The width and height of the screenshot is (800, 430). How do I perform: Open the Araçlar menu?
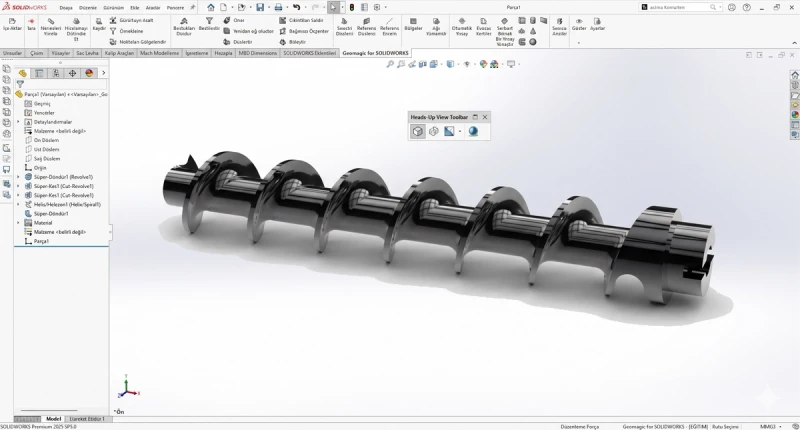[x=153, y=8]
